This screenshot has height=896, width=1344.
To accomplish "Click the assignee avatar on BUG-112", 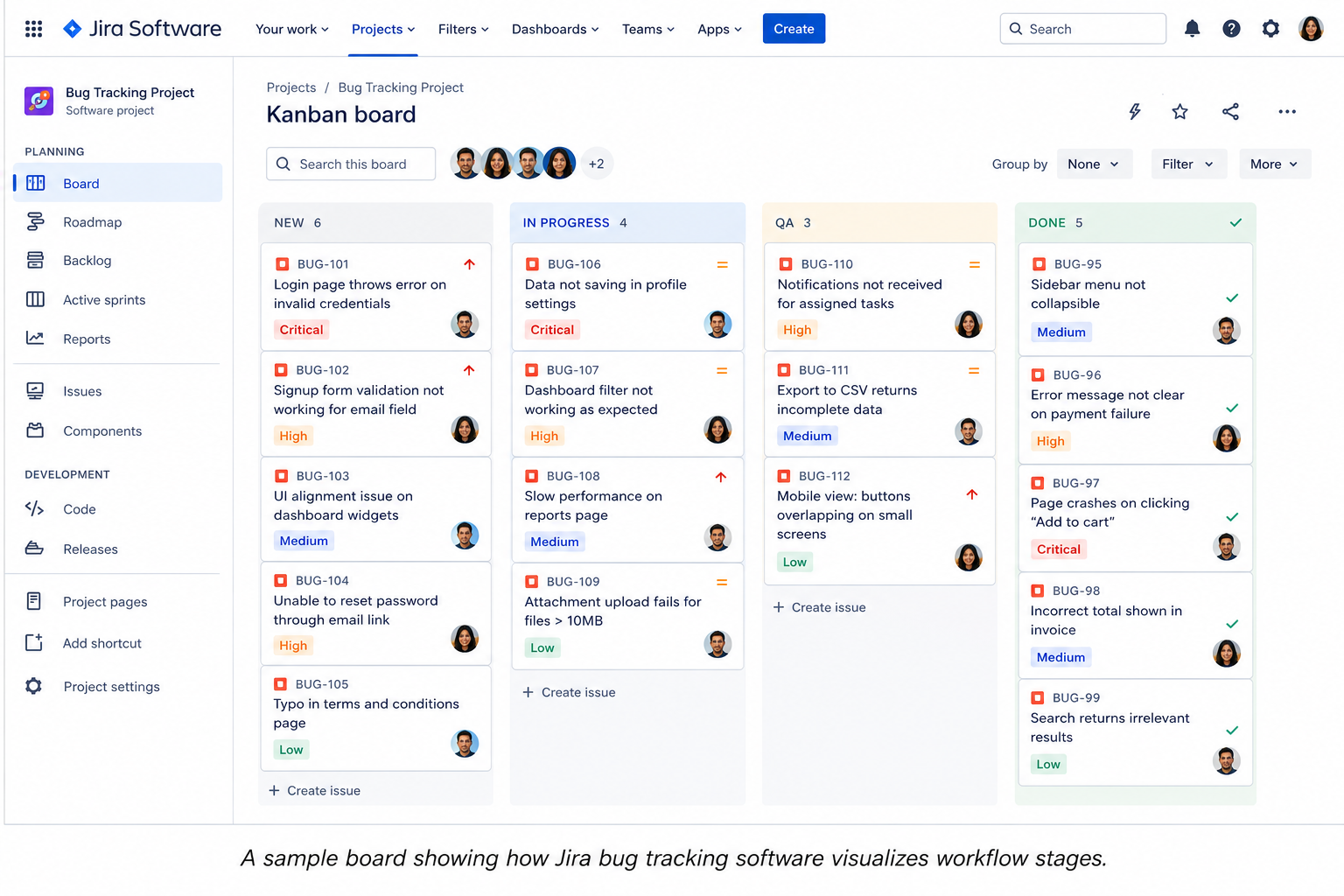I will coord(968,557).
